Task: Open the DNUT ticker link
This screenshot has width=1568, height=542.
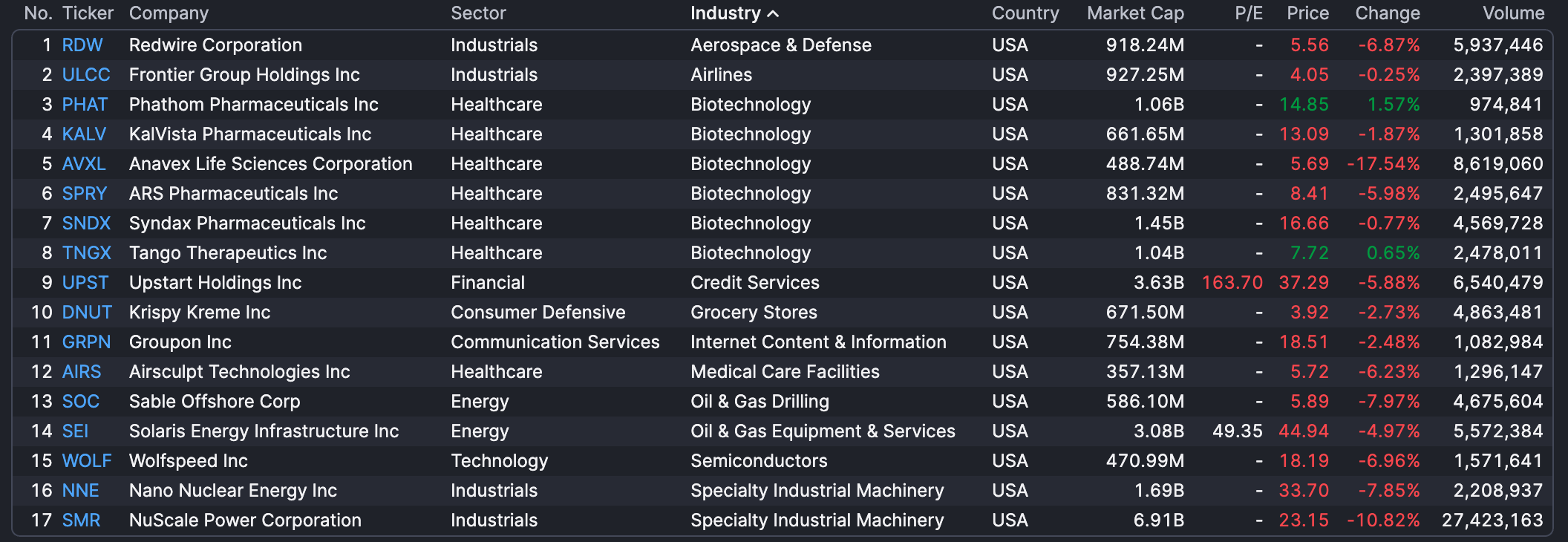Action: (x=87, y=313)
